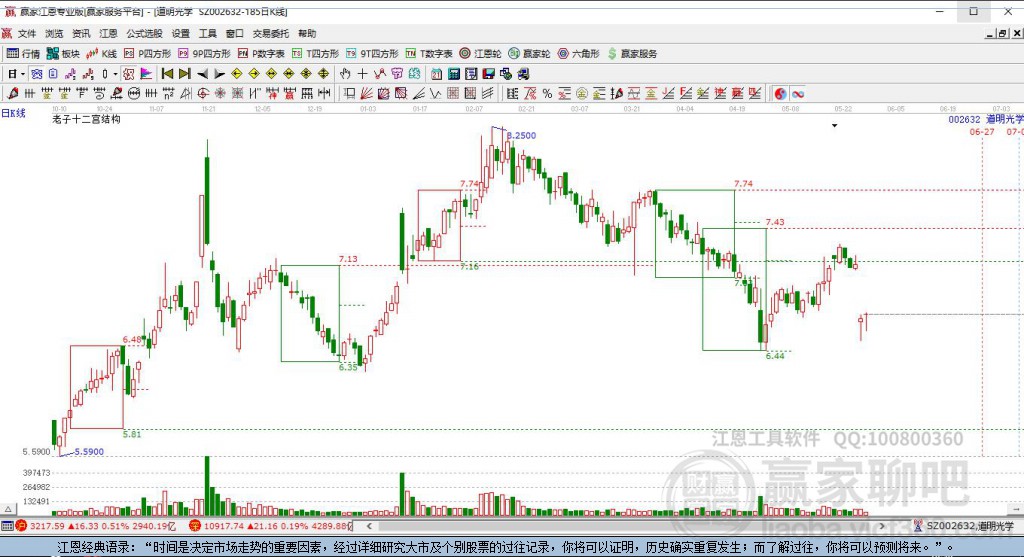Screen dimensions: 1024x557
Task: Open the 江恩轮 Gann wheel
Action: pyautogui.click(x=480, y=54)
